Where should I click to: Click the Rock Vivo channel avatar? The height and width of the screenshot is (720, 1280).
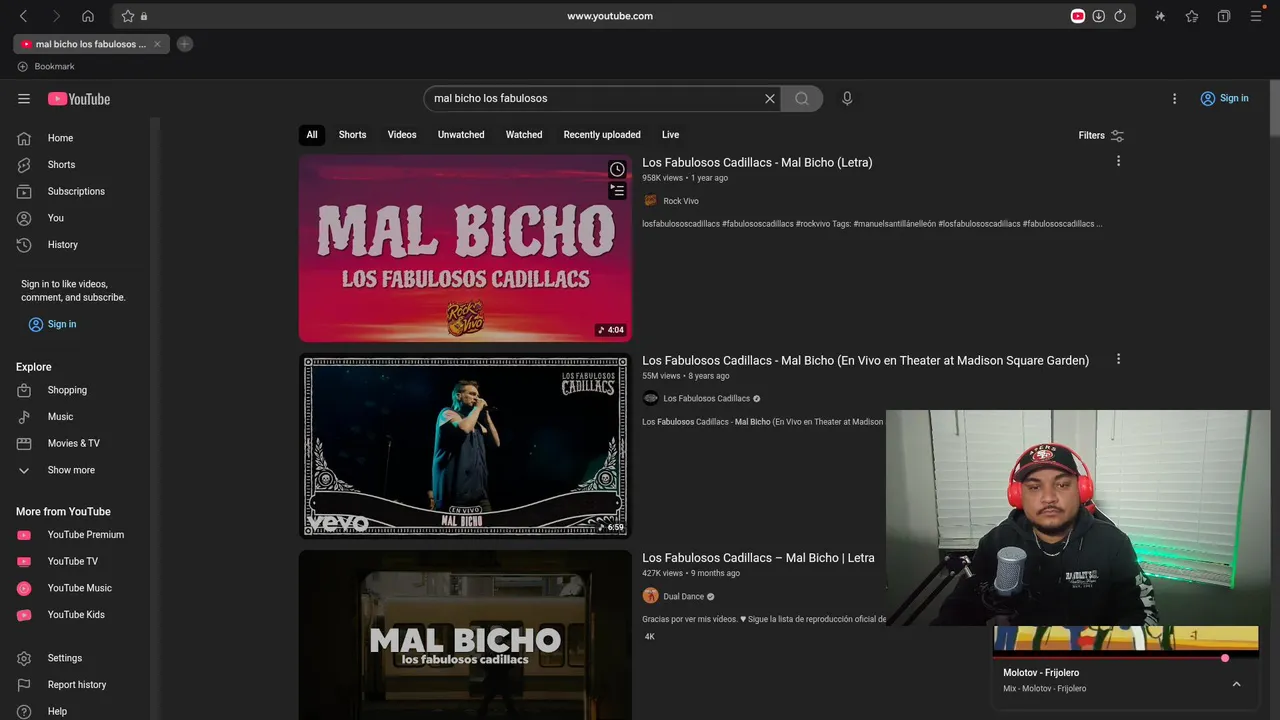(x=650, y=201)
